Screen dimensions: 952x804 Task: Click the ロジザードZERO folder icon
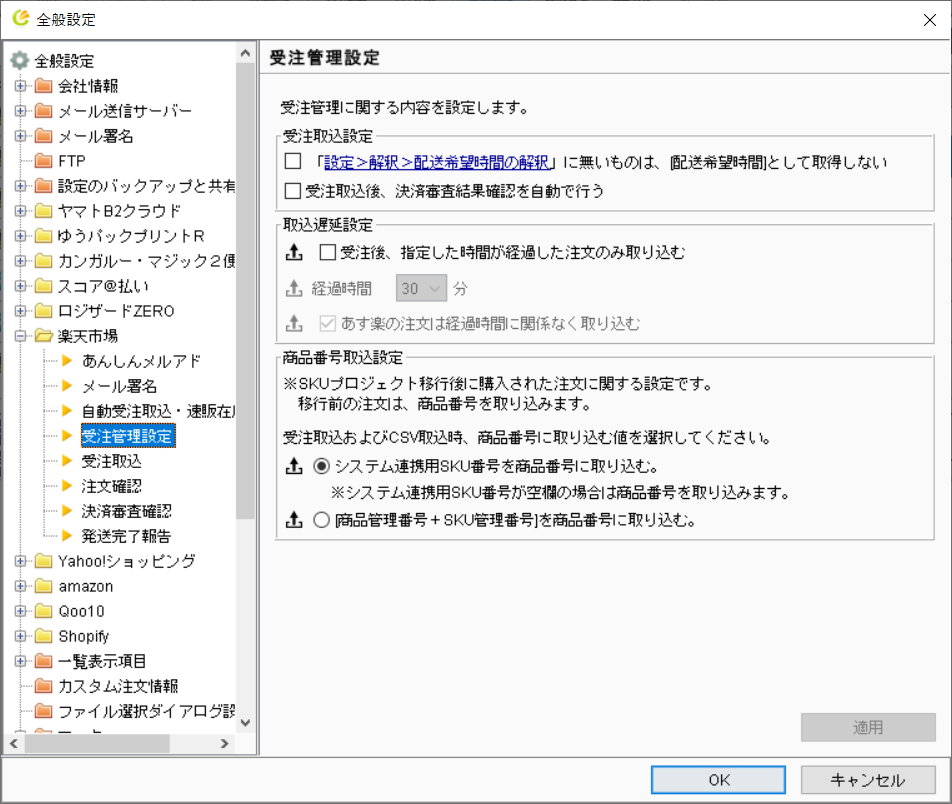(x=43, y=311)
